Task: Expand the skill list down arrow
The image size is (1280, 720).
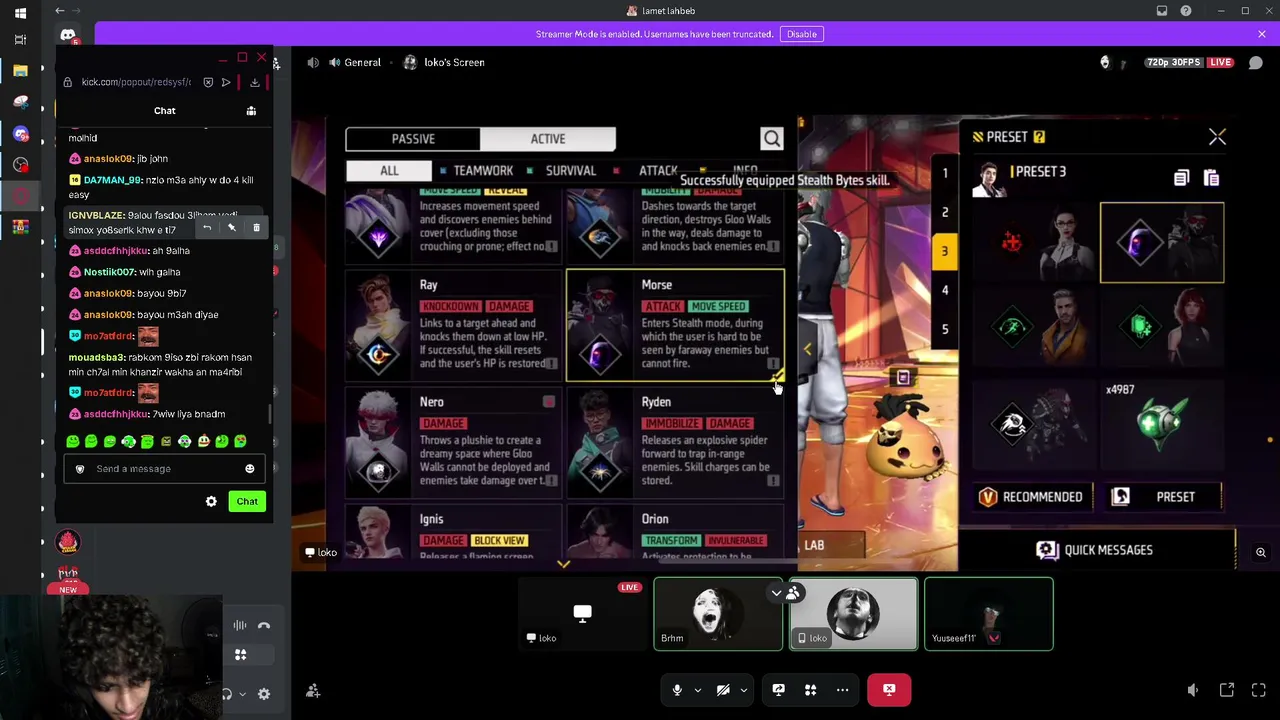Action: (x=564, y=565)
